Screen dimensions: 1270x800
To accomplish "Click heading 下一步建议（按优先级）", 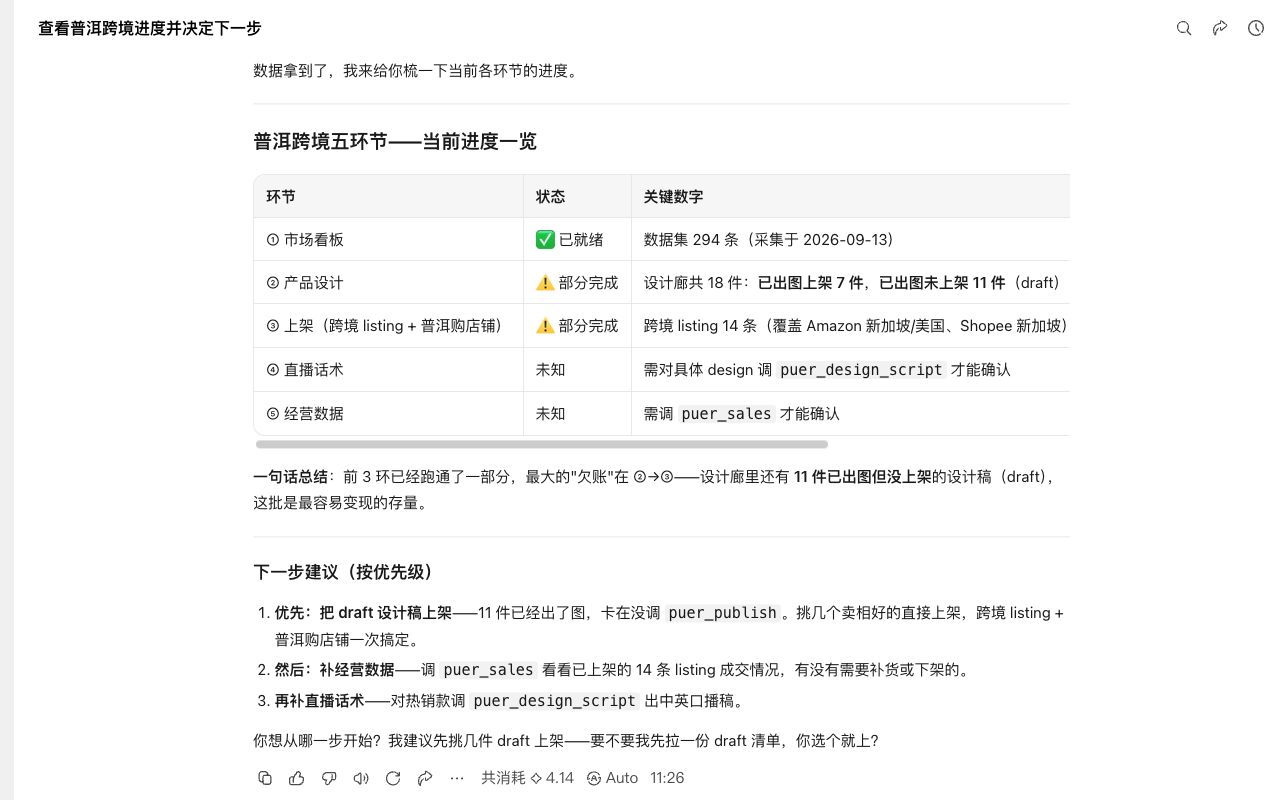I will [x=345, y=572].
